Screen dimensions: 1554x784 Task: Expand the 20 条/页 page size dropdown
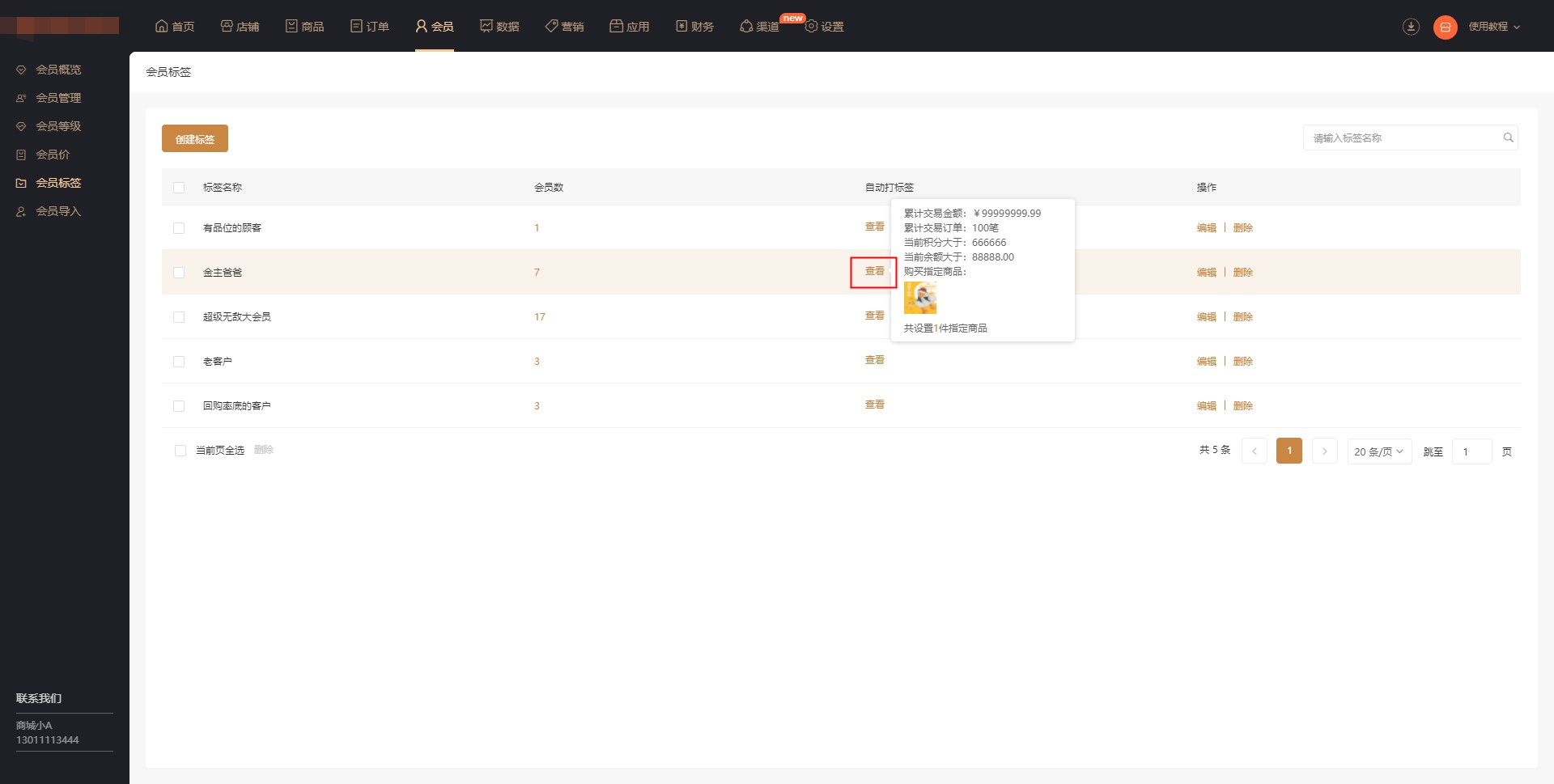pos(1378,451)
